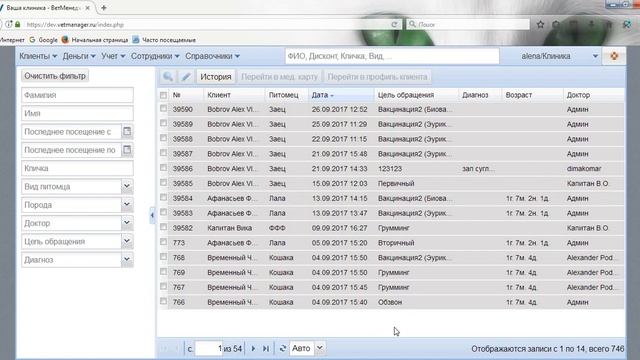Click the Фамилия filter field
This screenshot has height=360, width=640.
[77, 95]
